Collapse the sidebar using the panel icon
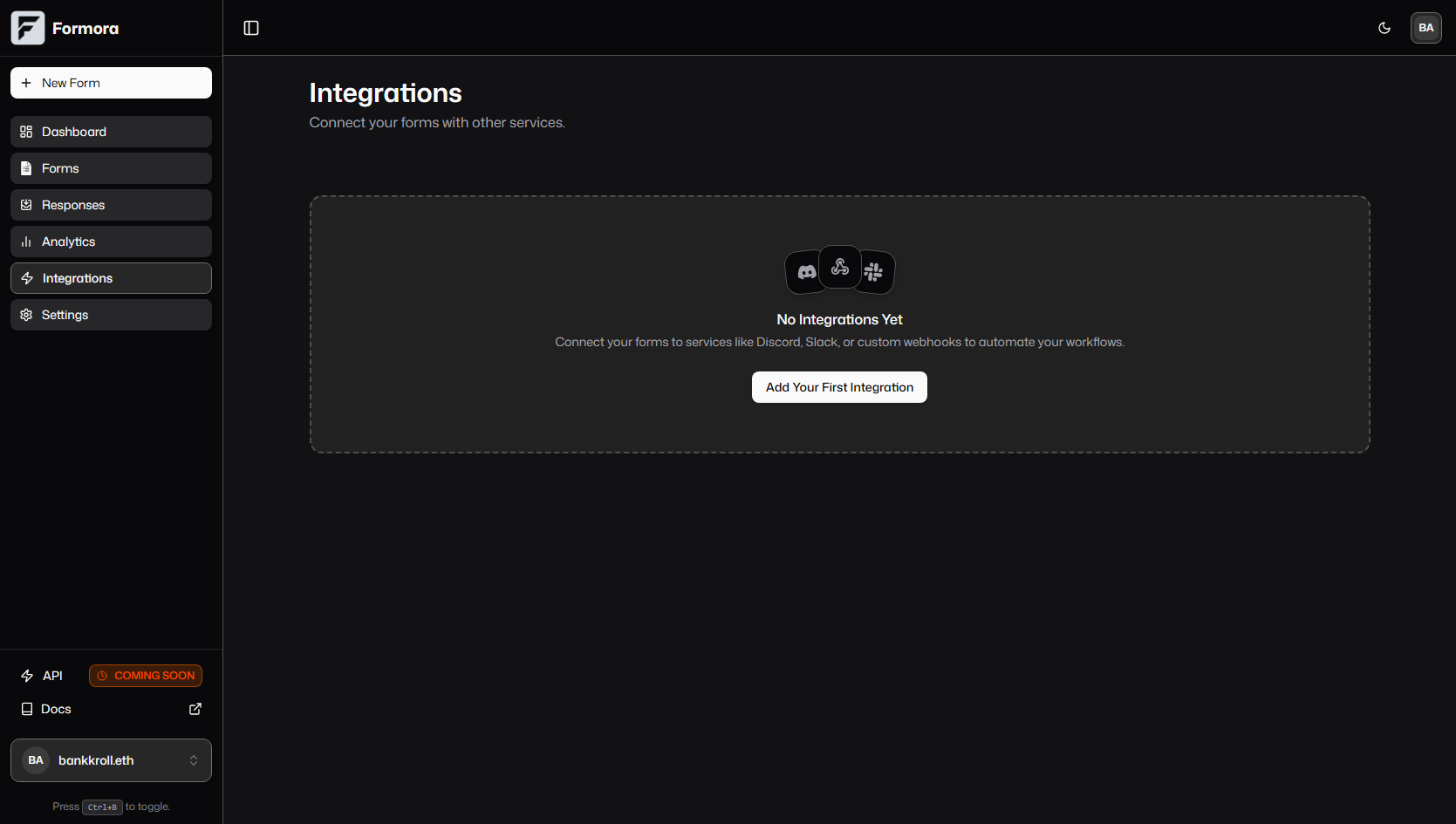 pyautogui.click(x=251, y=27)
